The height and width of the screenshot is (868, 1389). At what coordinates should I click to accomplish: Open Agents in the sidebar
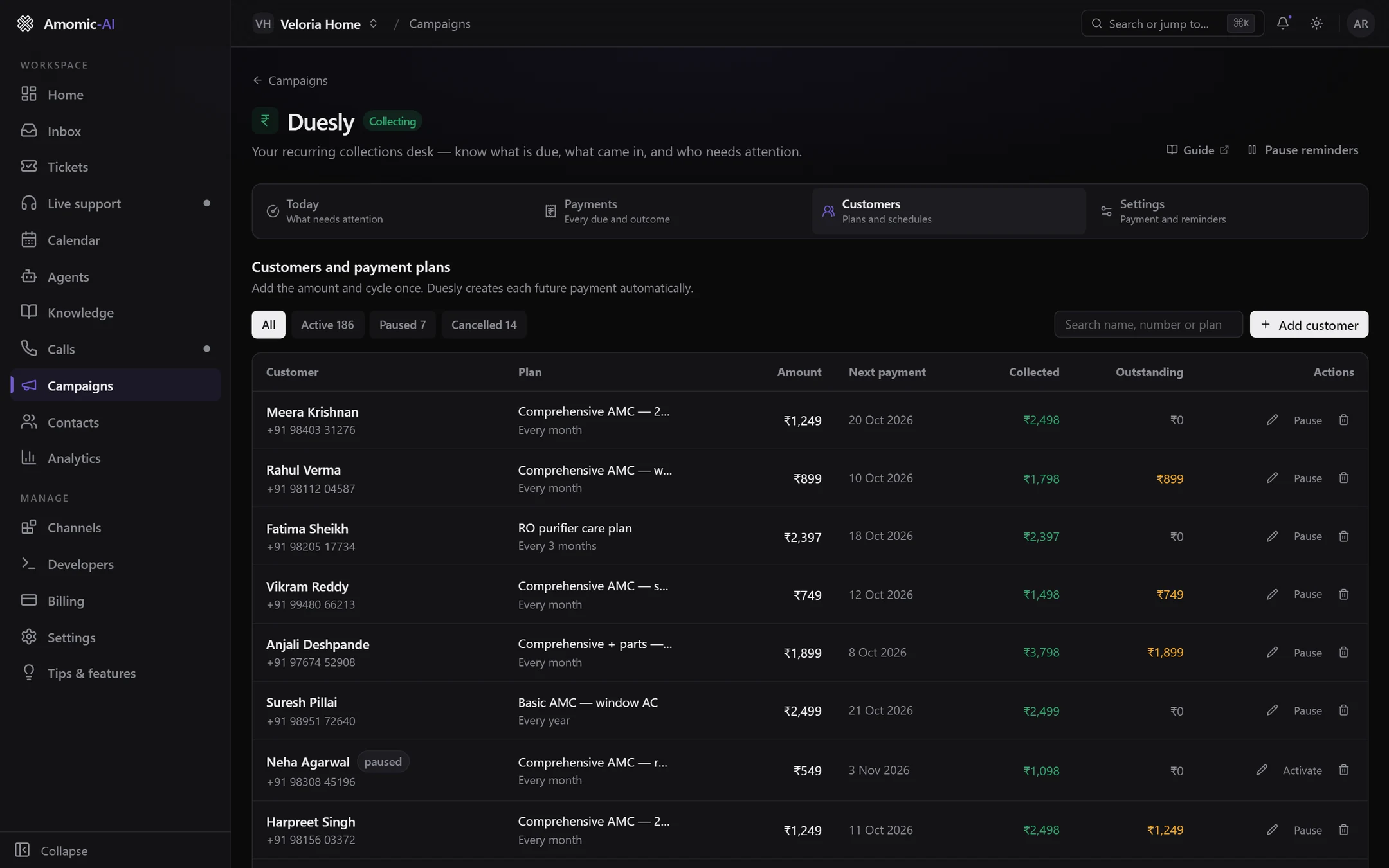(x=116, y=276)
